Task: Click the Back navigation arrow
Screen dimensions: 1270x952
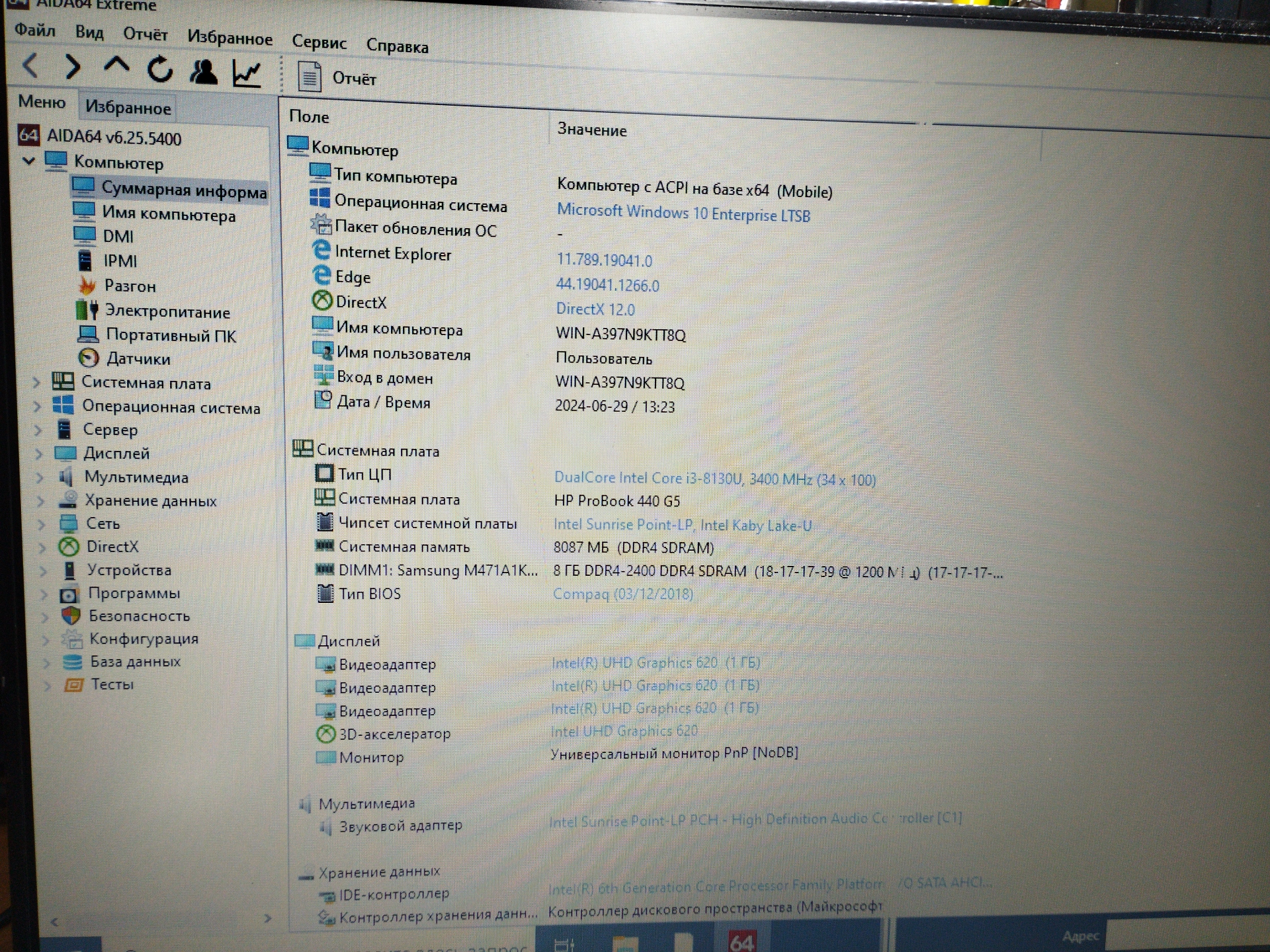Action: coord(30,65)
